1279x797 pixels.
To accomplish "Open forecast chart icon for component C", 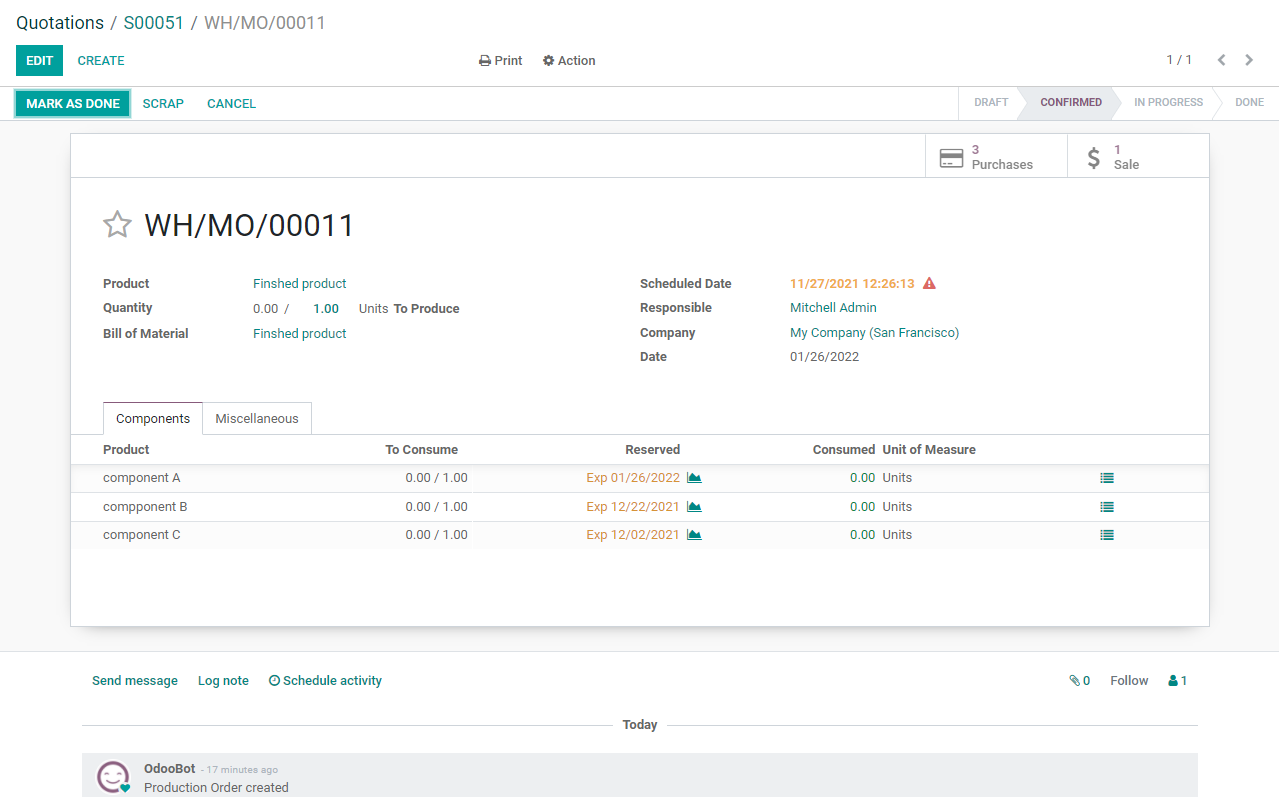I will (694, 535).
